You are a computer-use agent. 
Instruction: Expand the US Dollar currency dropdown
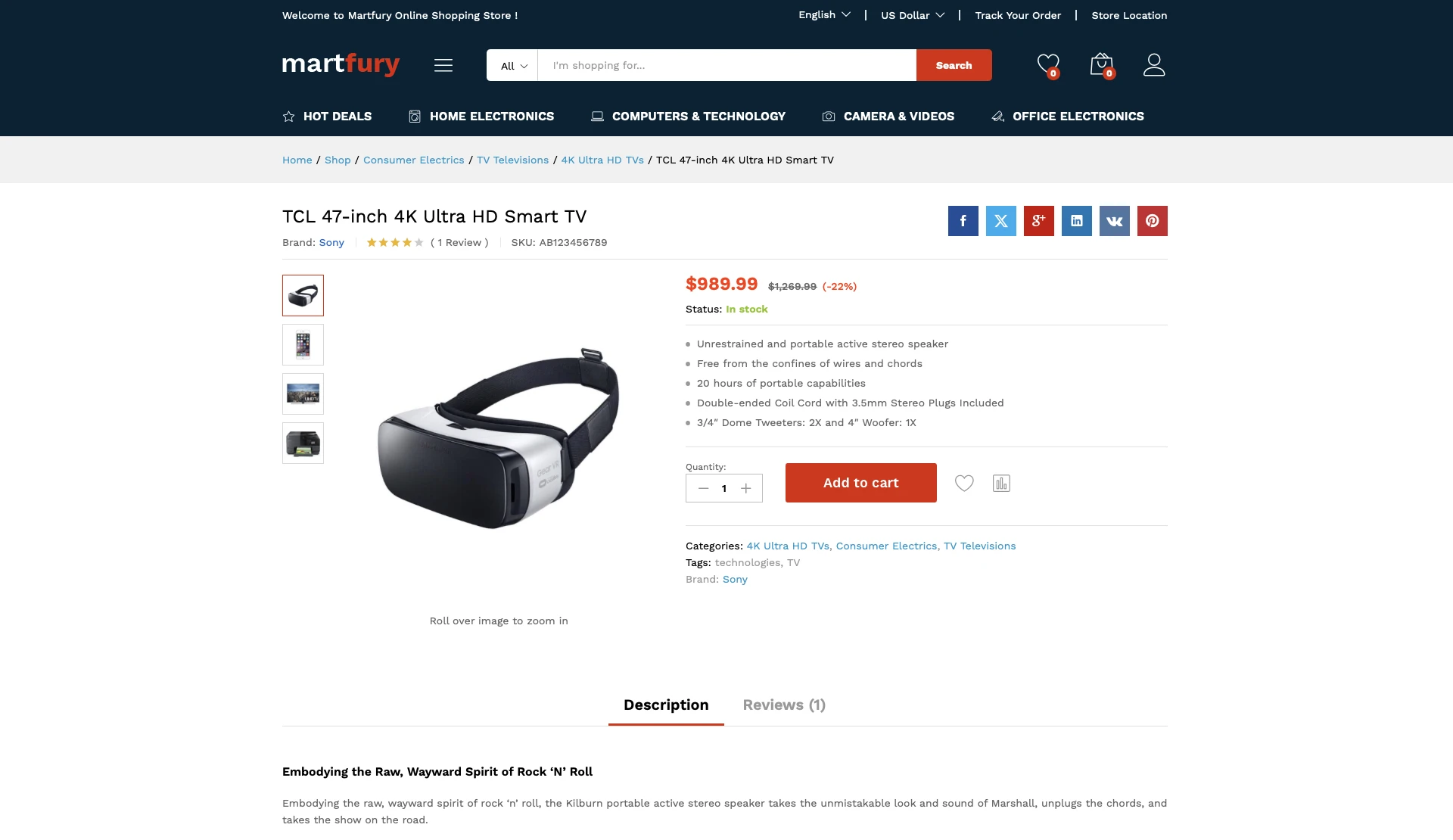click(913, 15)
